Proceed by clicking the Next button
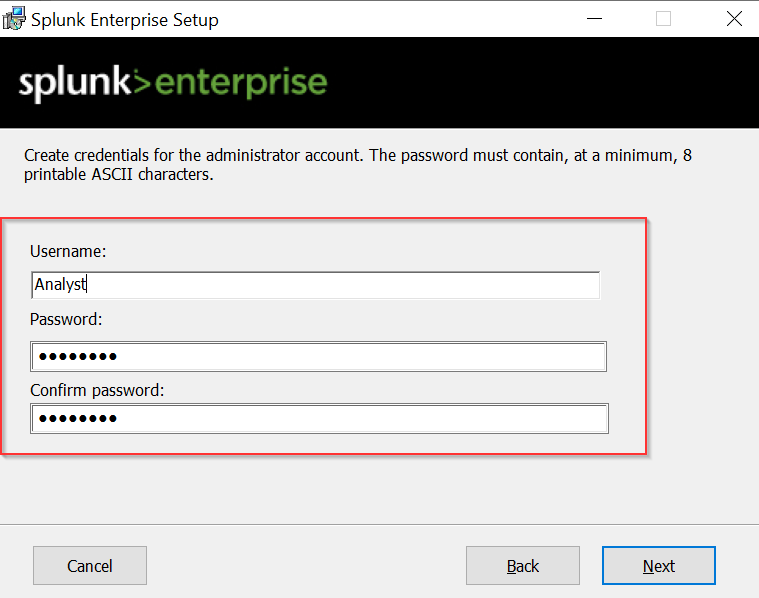 [659, 566]
